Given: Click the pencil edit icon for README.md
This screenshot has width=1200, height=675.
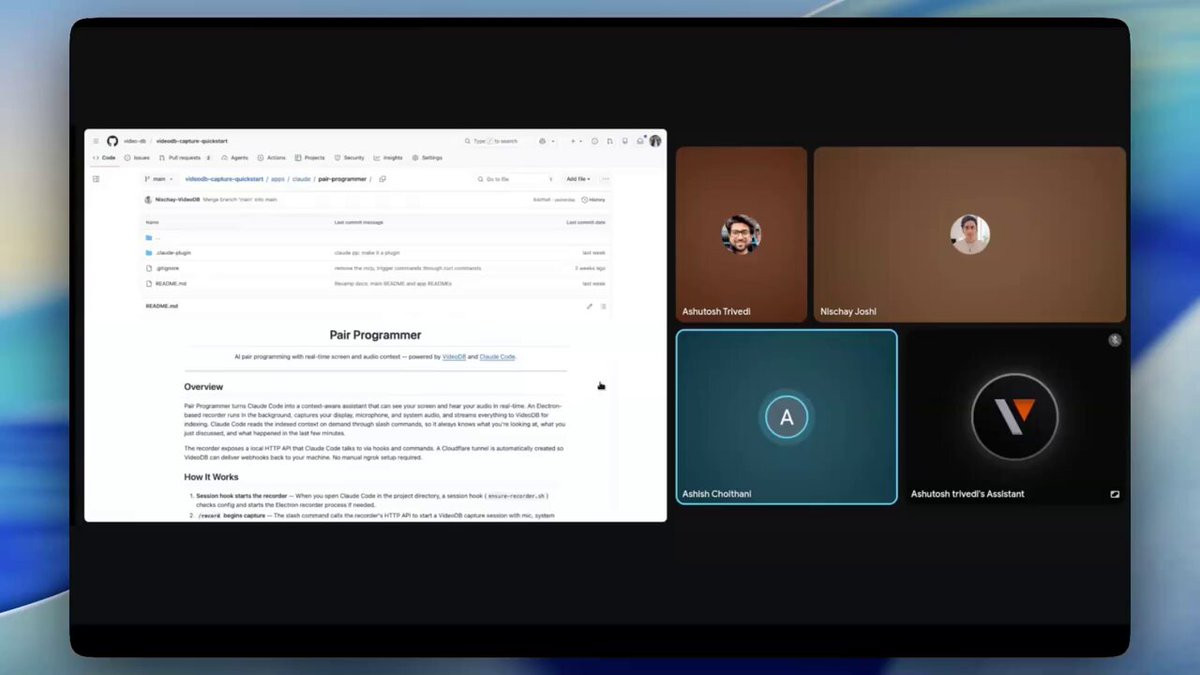Looking at the screenshot, I should pyautogui.click(x=589, y=306).
